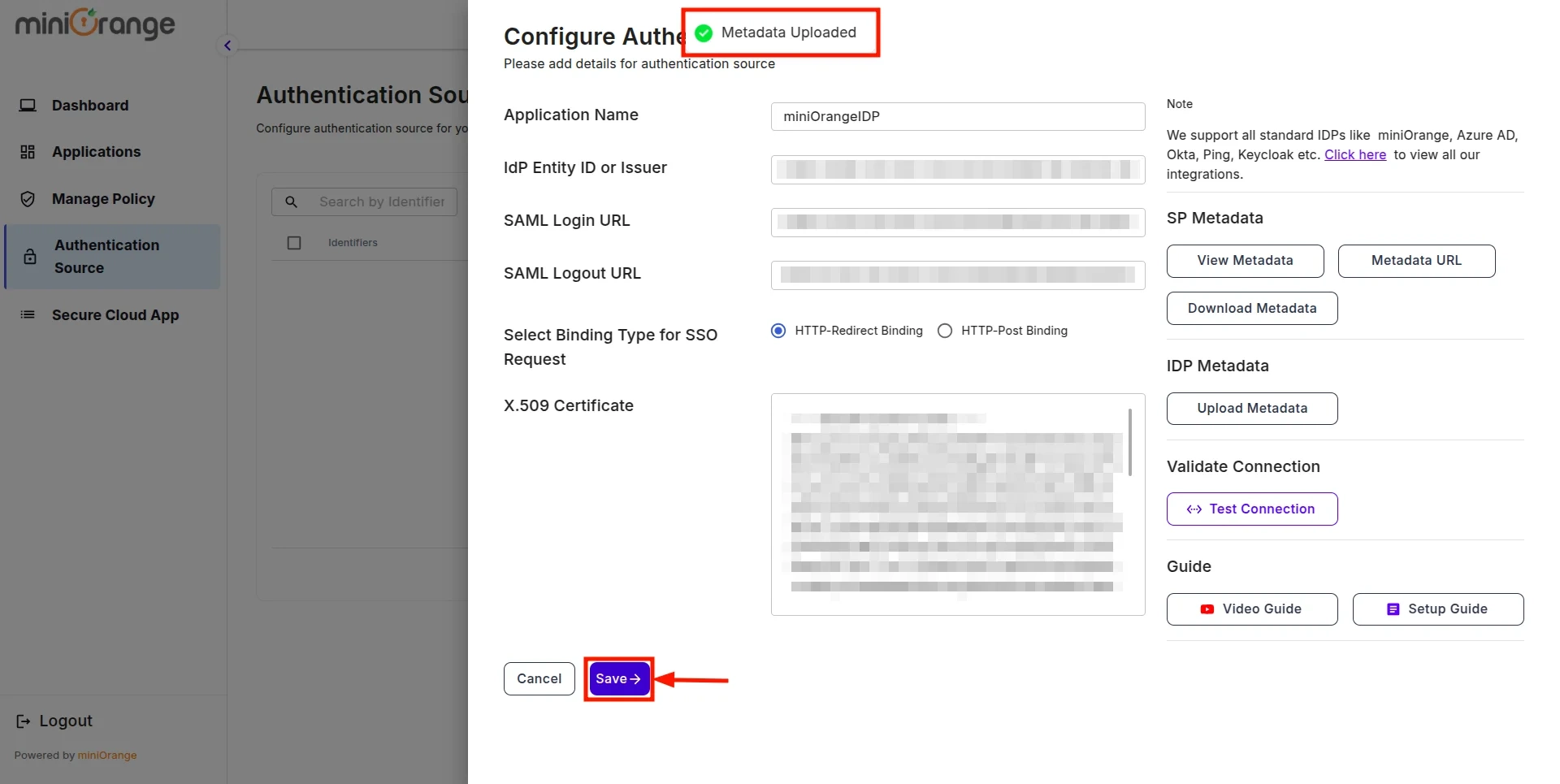Select HTTP-Post Binding radio button
Viewport: 1560px width, 784px height.
click(944, 331)
